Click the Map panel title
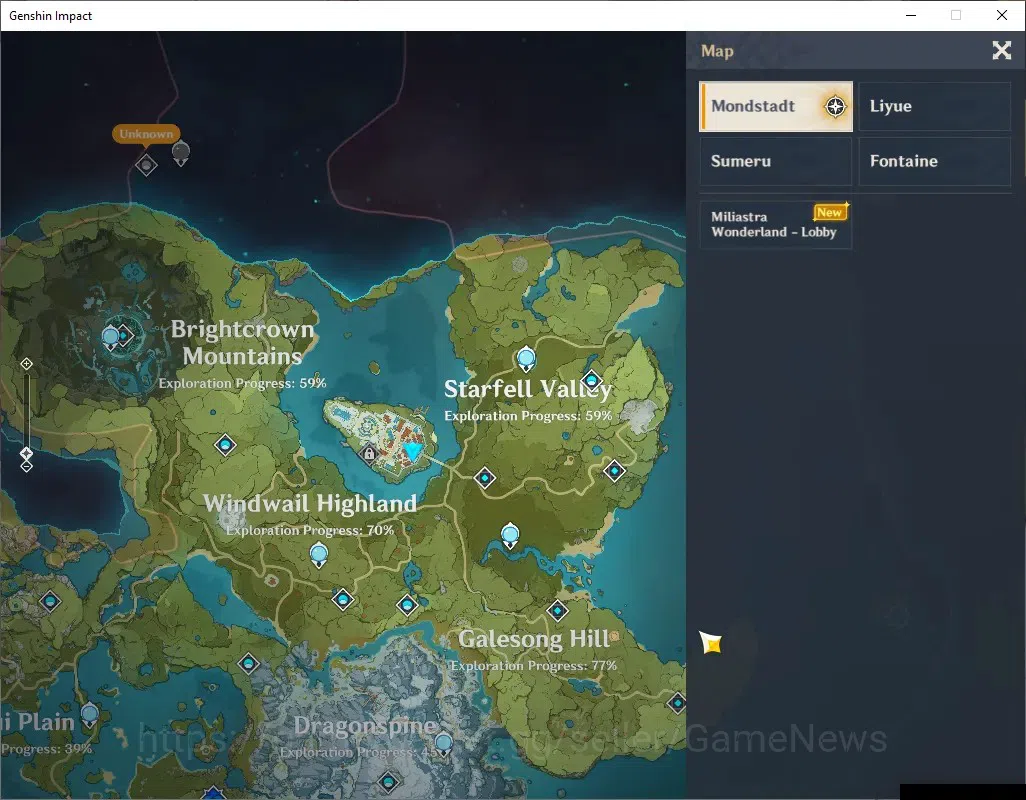 pos(717,51)
